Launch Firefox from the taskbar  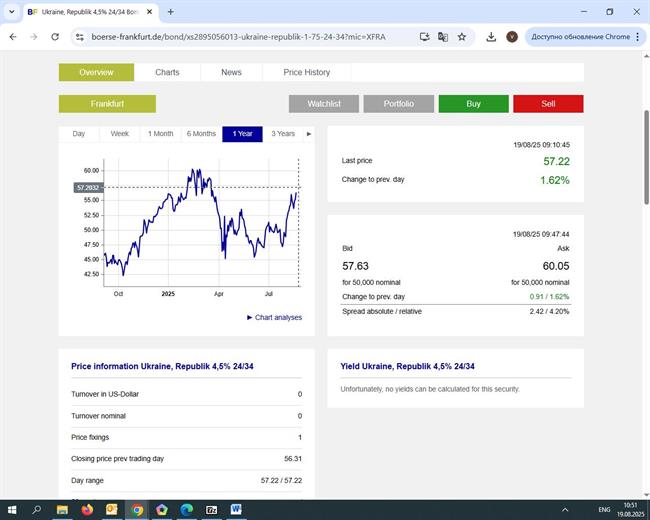point(87,510)
